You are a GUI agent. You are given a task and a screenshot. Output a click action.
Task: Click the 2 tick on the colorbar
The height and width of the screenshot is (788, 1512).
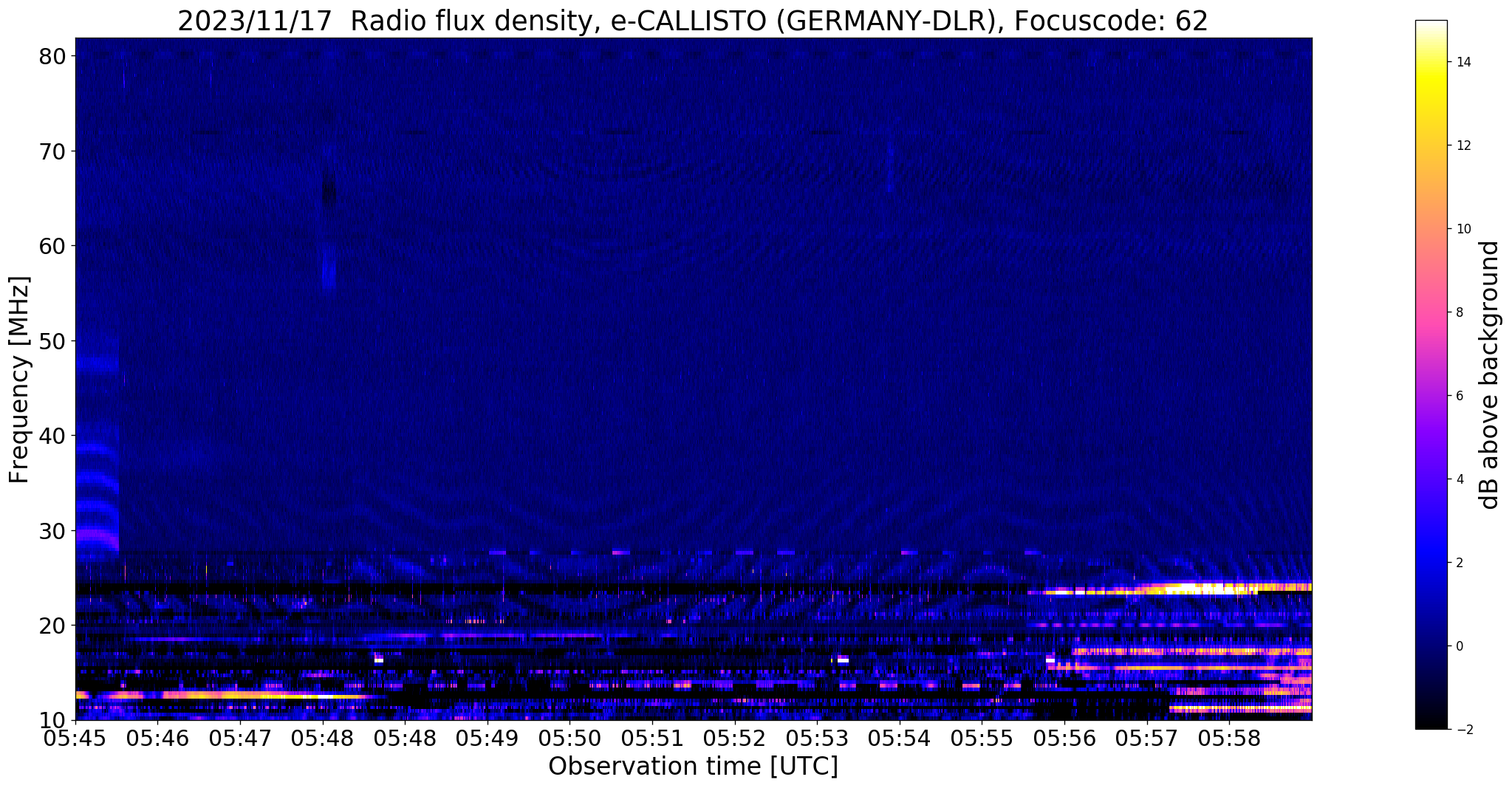tap(1460, 563)
